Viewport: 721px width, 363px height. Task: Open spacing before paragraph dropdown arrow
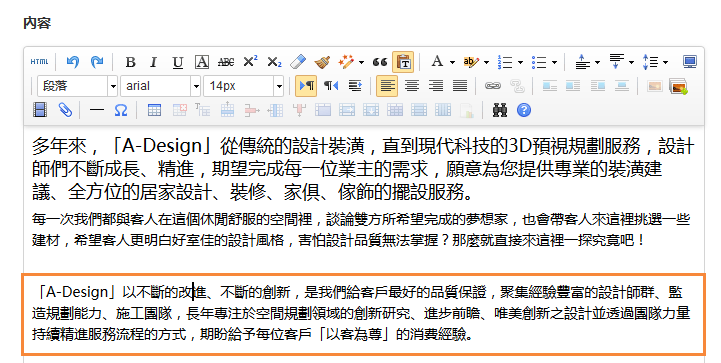coord(597,62)
